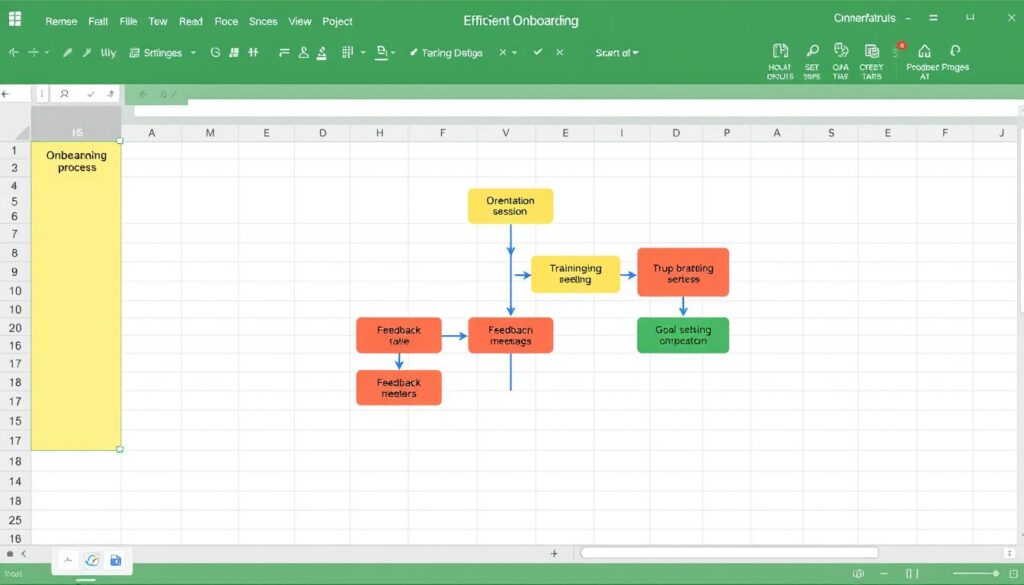Click the horizontal scrollbar at bottom

729,553
